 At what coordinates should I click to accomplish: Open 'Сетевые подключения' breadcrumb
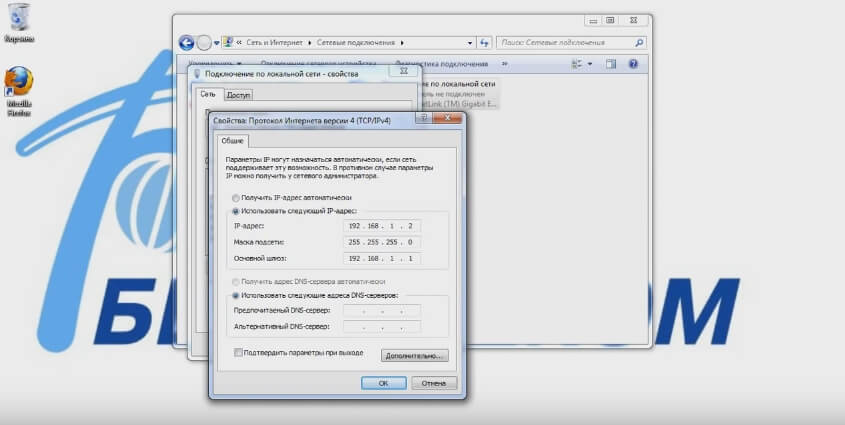pos(356,43)
